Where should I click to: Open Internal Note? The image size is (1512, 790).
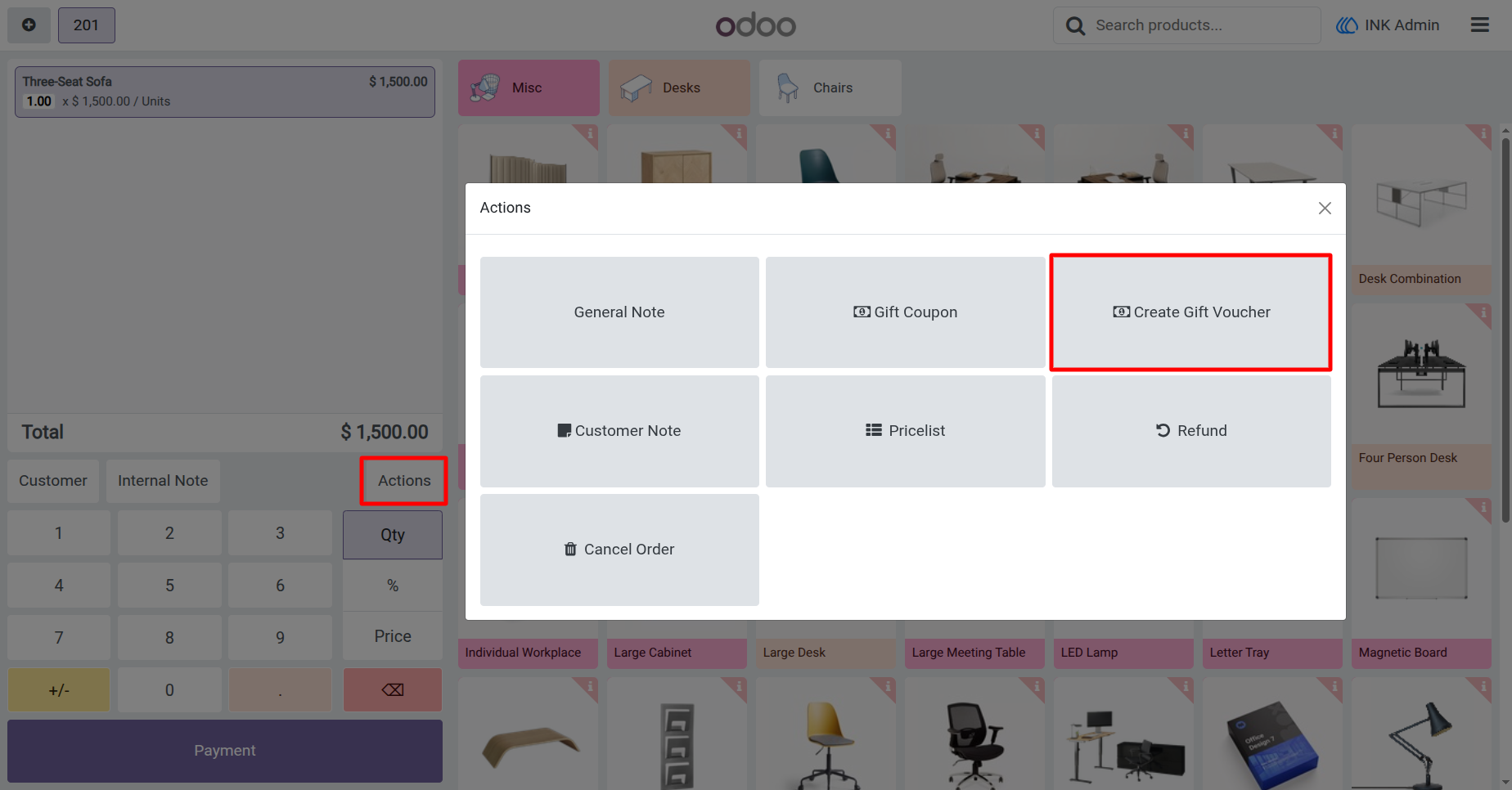(x=163, y=481)
